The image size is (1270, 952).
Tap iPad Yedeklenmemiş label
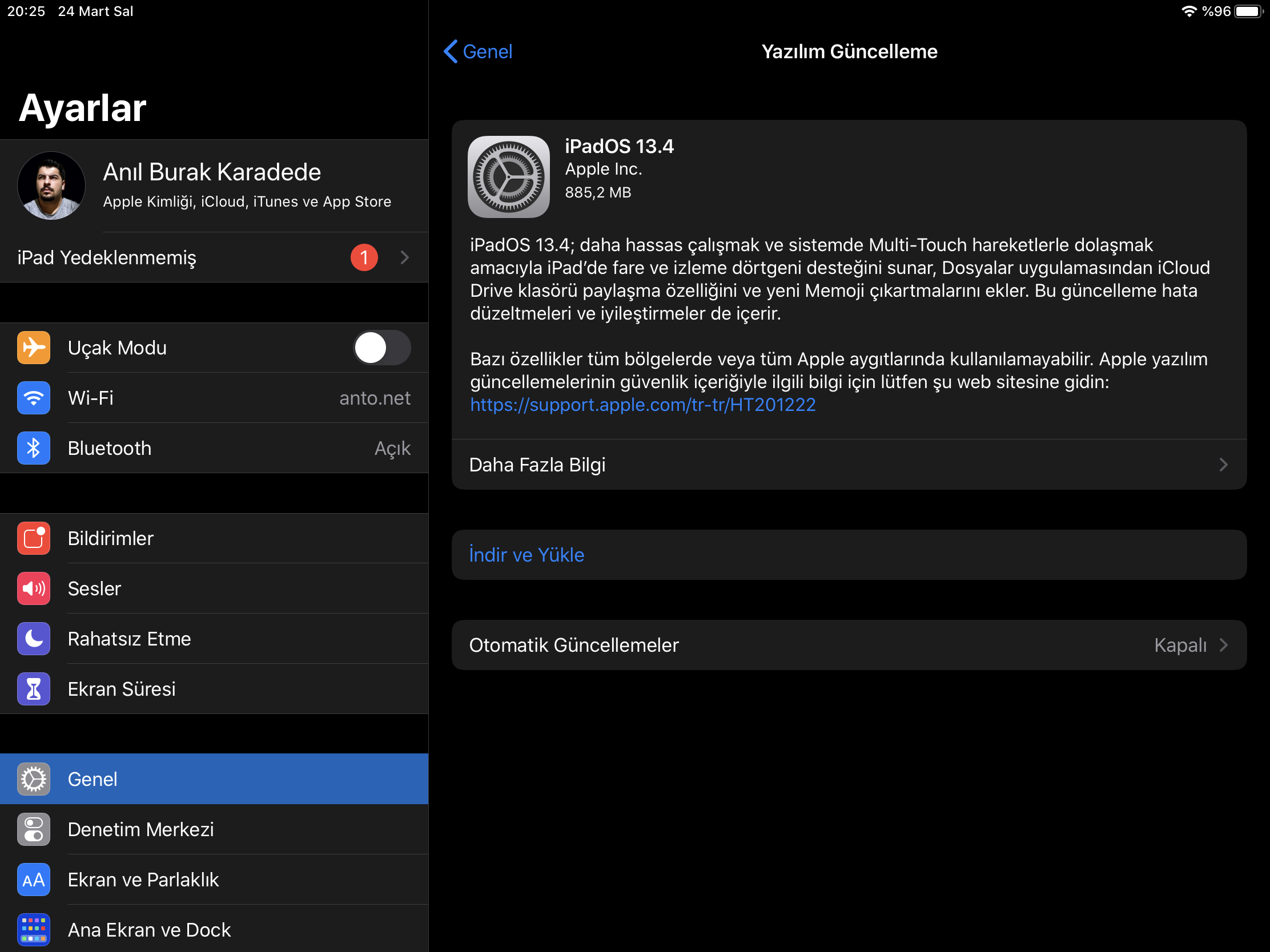(x=107, y=257)
